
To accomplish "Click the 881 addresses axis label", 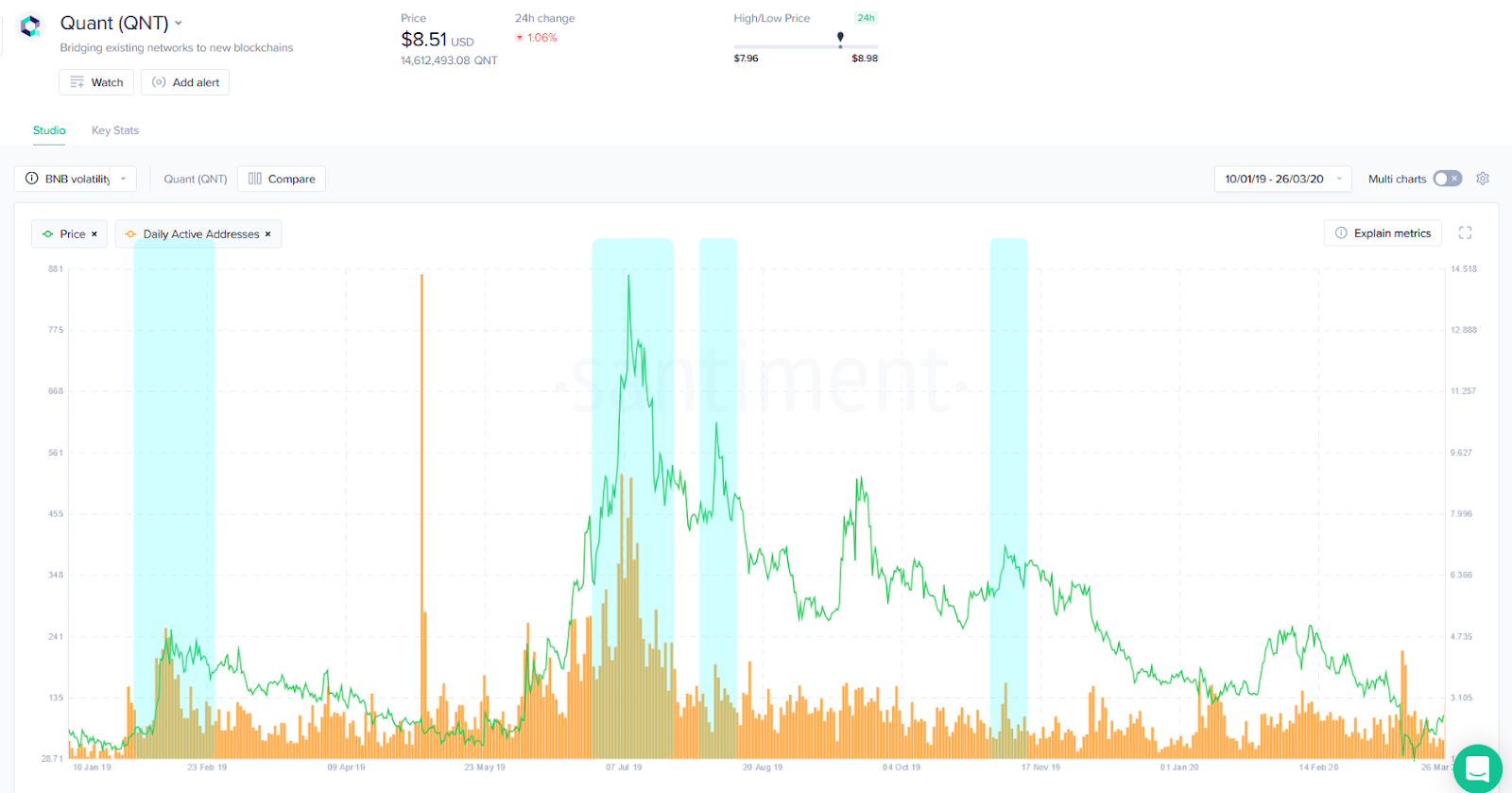I will 56,269.
